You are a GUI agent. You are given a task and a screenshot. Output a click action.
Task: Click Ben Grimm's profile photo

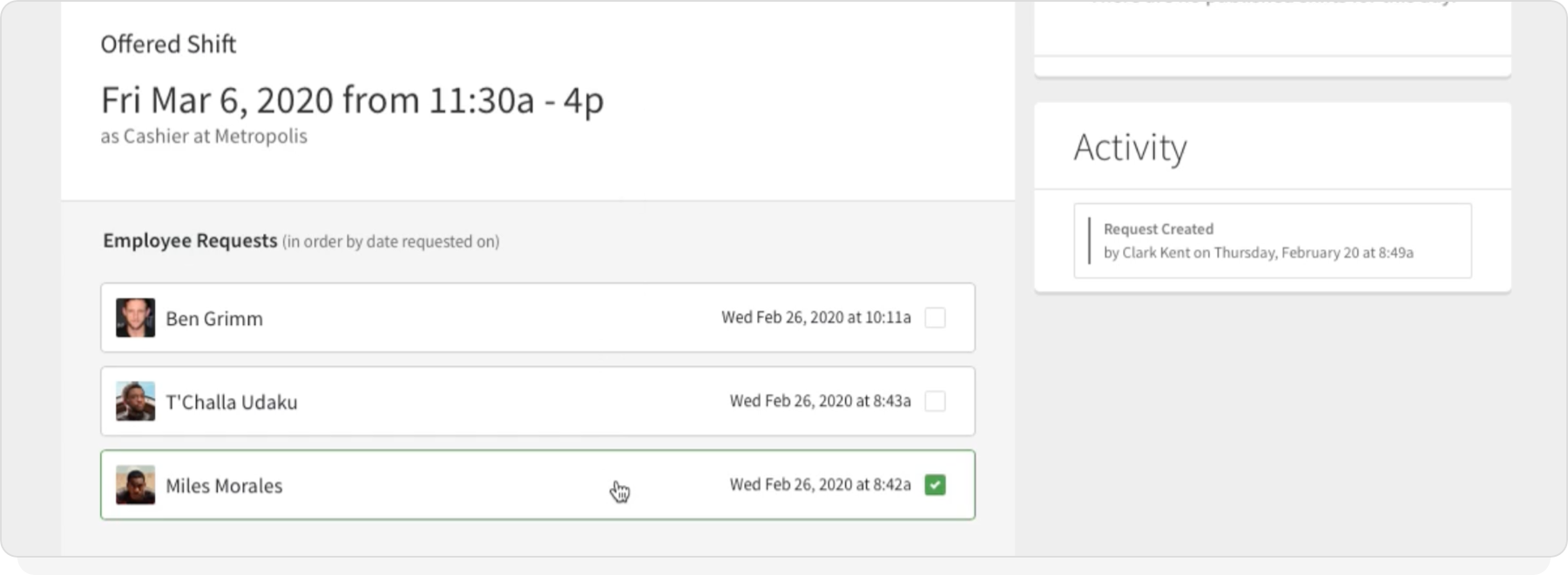[135, 318]
